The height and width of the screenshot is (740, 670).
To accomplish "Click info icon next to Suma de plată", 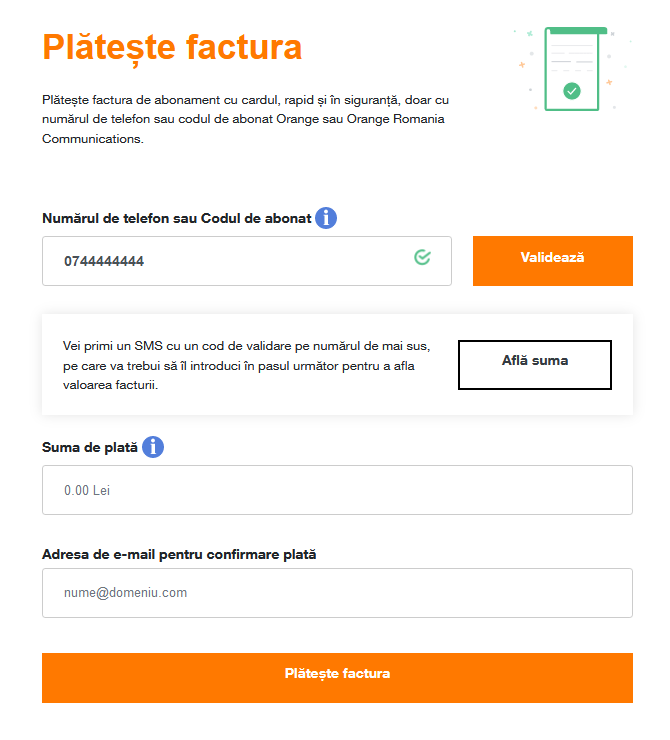I will pos(153,447).
